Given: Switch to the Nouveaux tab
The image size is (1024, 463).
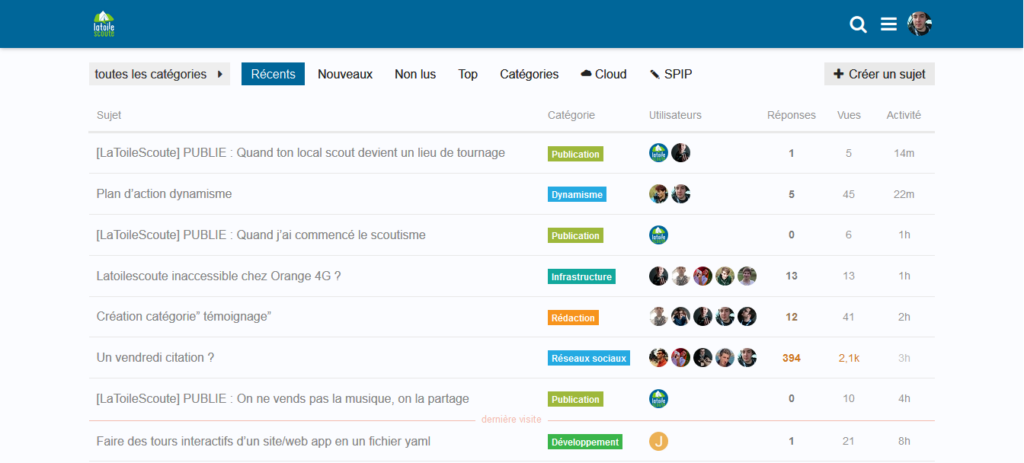Looking at the screenshot, I should pyautogui.click(x=345, y=74).
